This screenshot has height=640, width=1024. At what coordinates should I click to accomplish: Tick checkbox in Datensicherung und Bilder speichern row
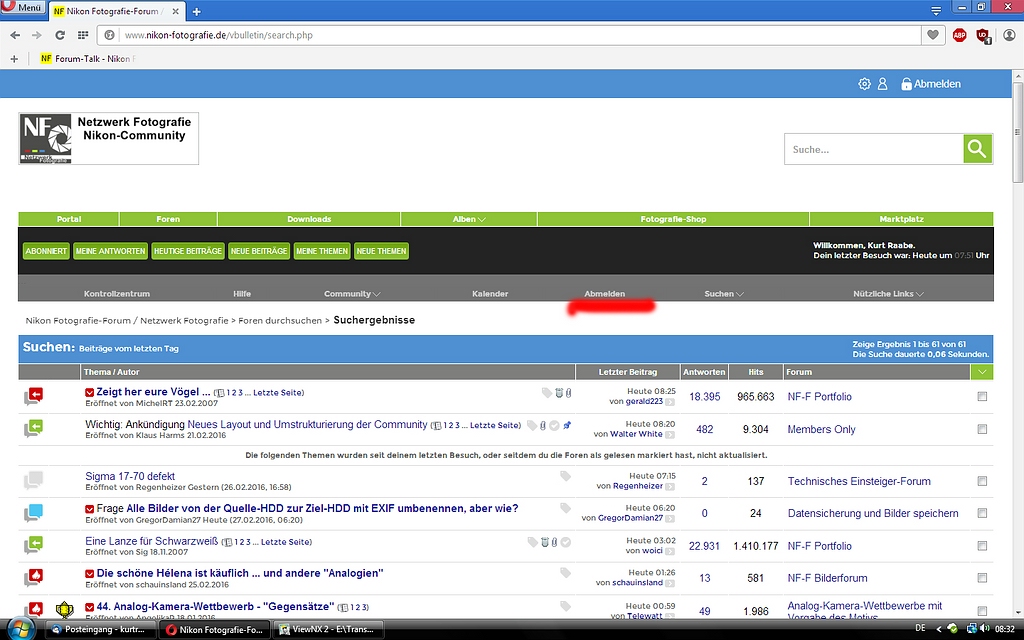982,513
